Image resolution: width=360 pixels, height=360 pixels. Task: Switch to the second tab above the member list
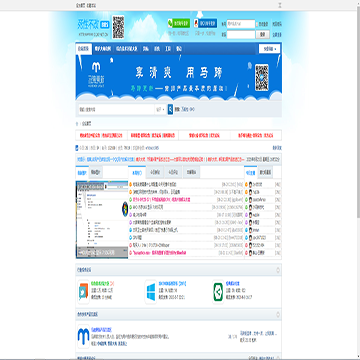(x=265, y=172)
